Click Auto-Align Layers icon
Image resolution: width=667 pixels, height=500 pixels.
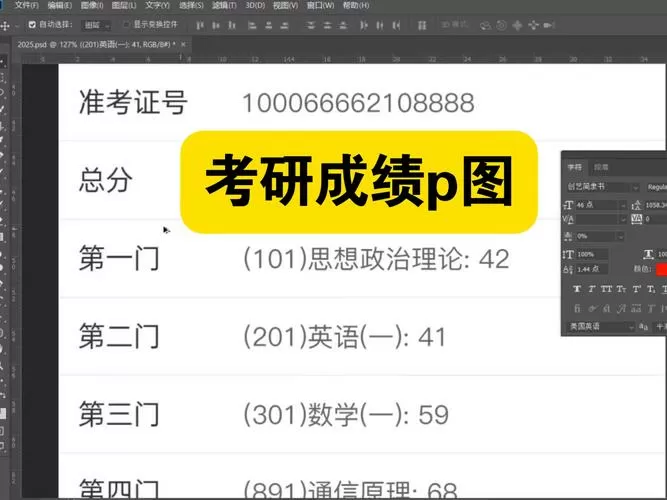point(422,26)
